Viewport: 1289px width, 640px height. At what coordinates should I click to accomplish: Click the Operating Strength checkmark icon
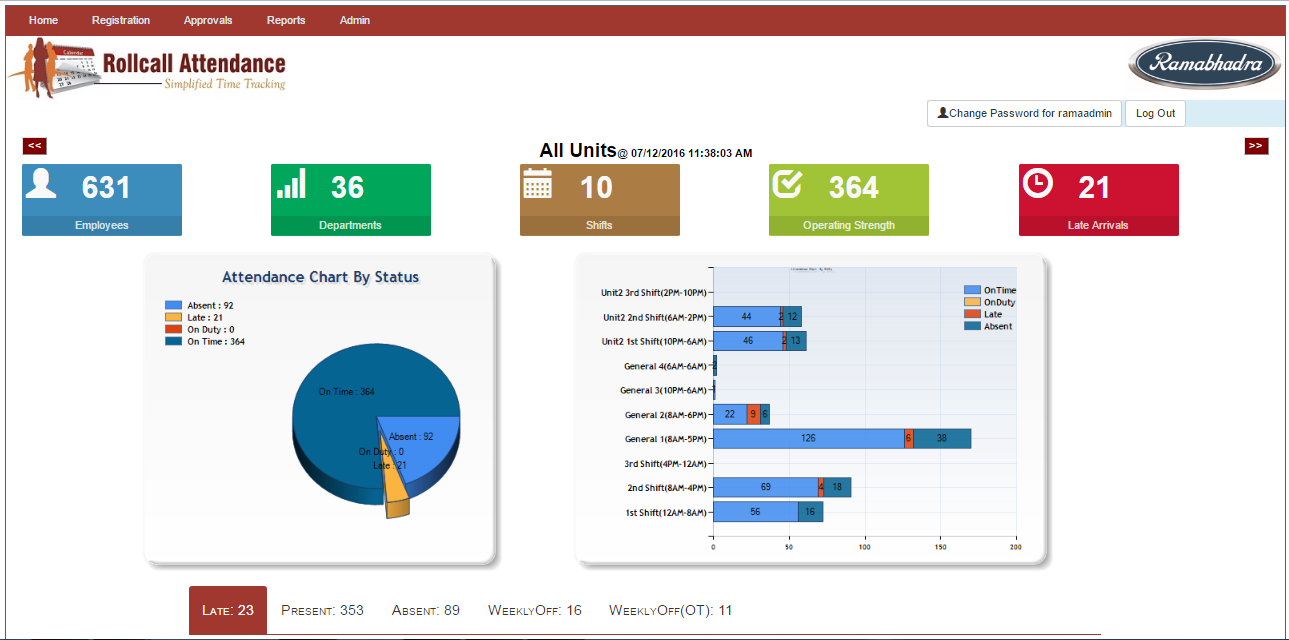point(789,183)
